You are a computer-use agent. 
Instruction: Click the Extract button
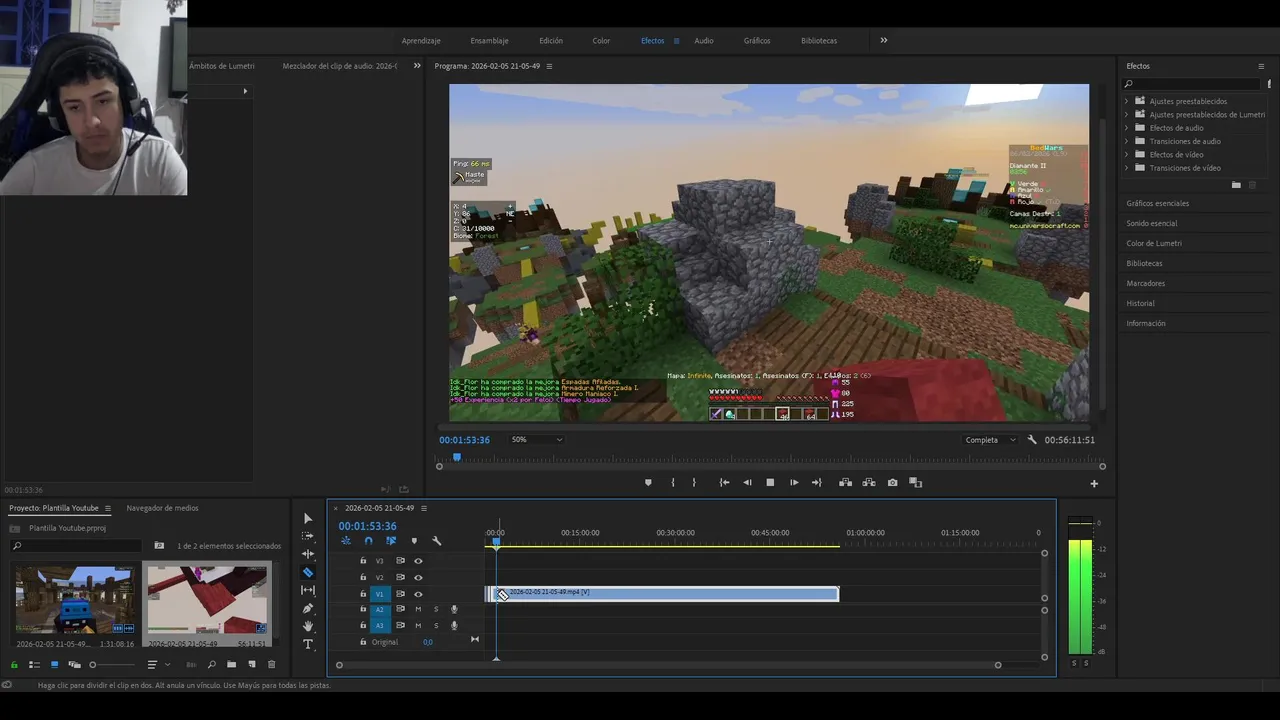pos(869,483)
